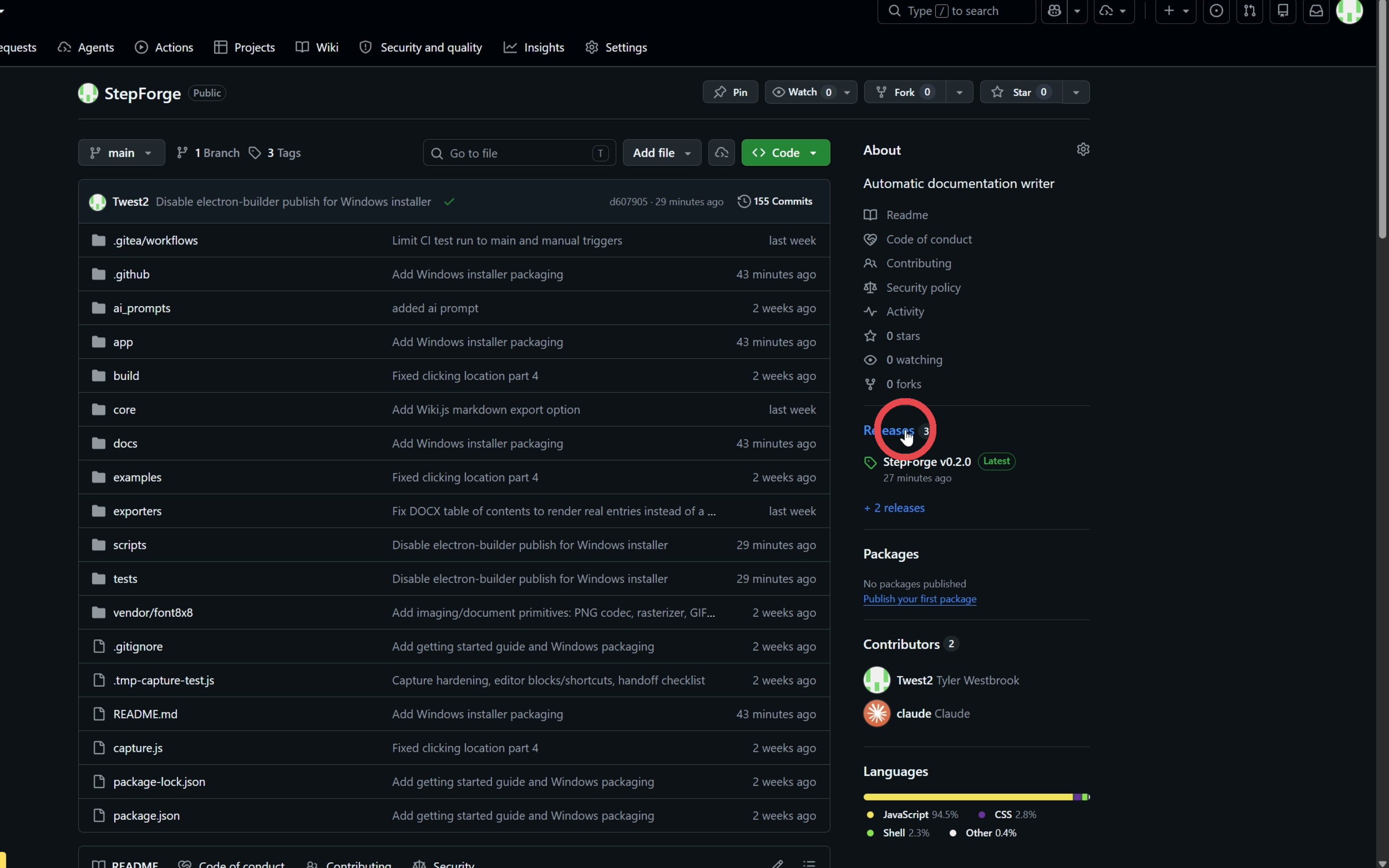Open the exporters folder

pos(137,511)
